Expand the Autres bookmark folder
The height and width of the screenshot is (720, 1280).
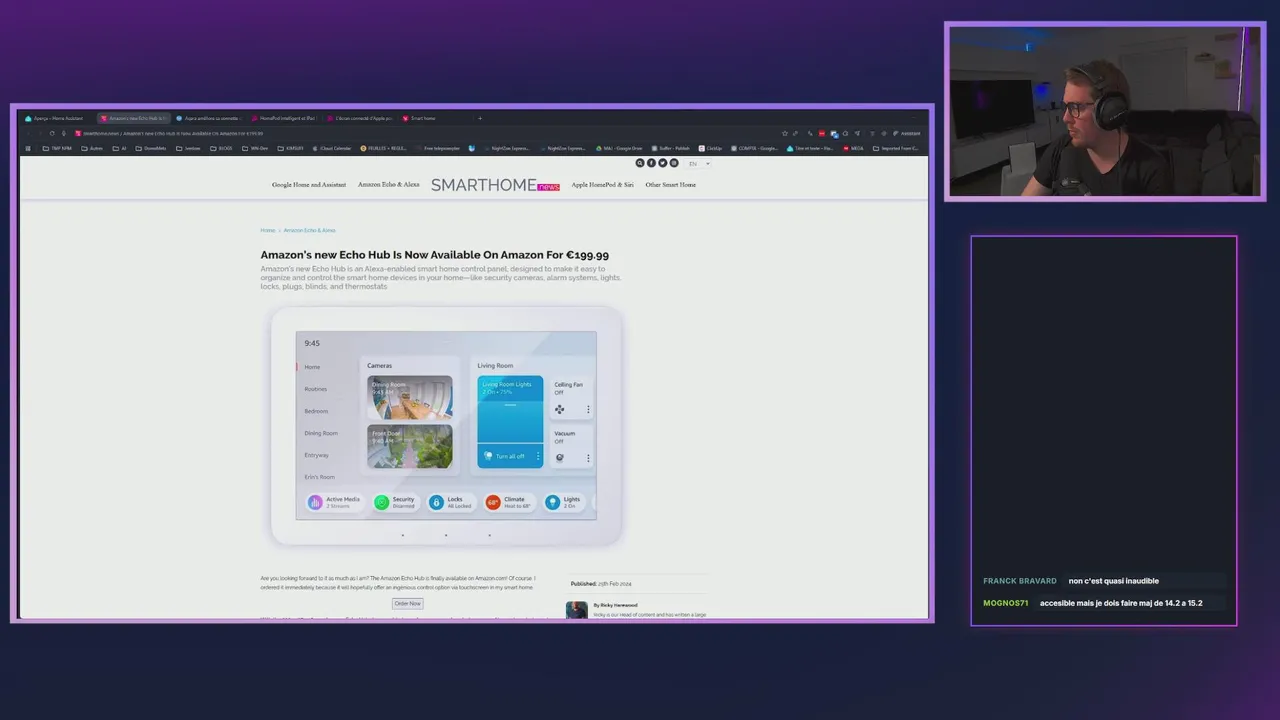point(92,148)
